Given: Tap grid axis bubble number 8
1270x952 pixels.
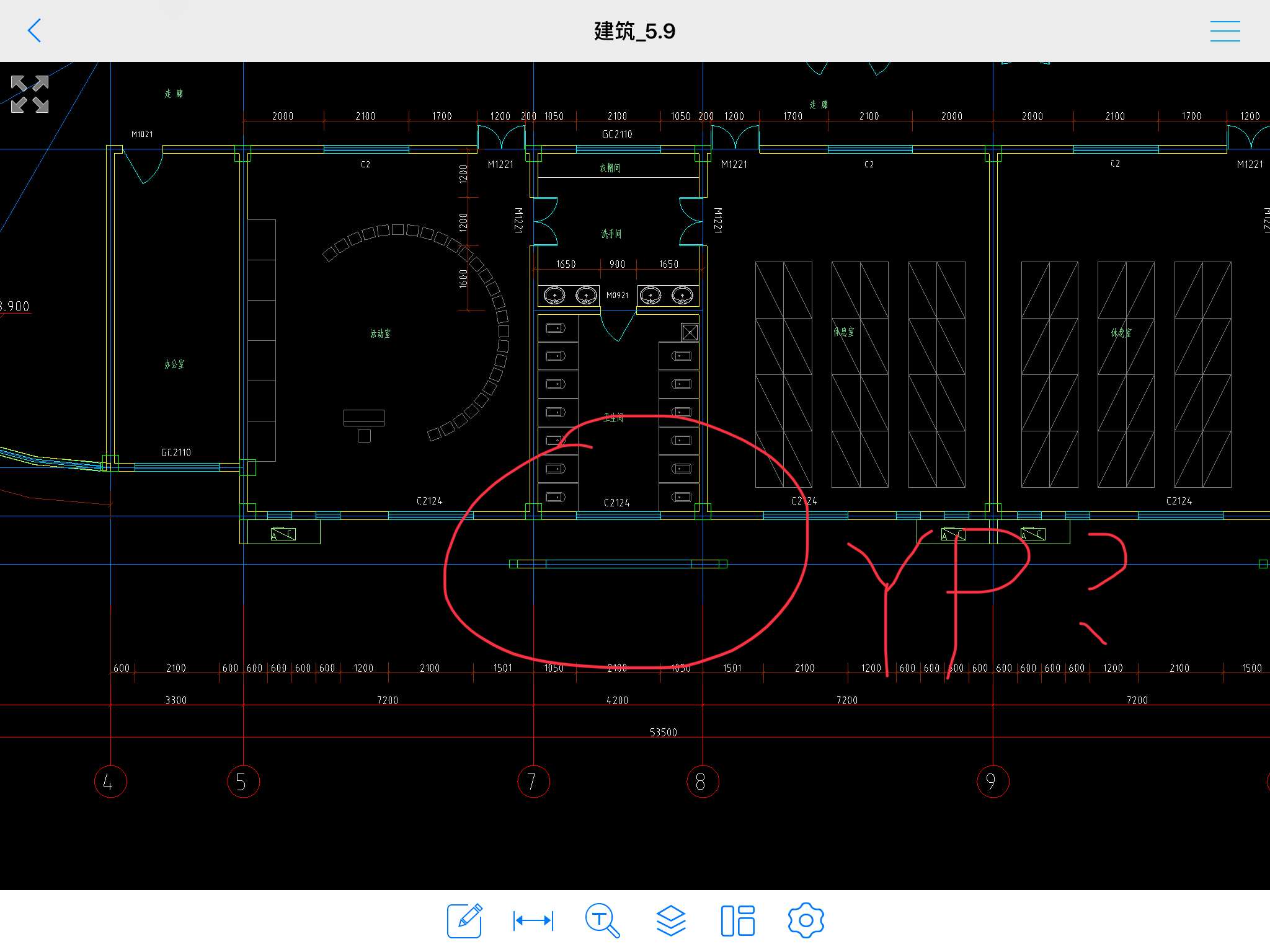Looking at the screenshot, I should [x=703, y=782].
